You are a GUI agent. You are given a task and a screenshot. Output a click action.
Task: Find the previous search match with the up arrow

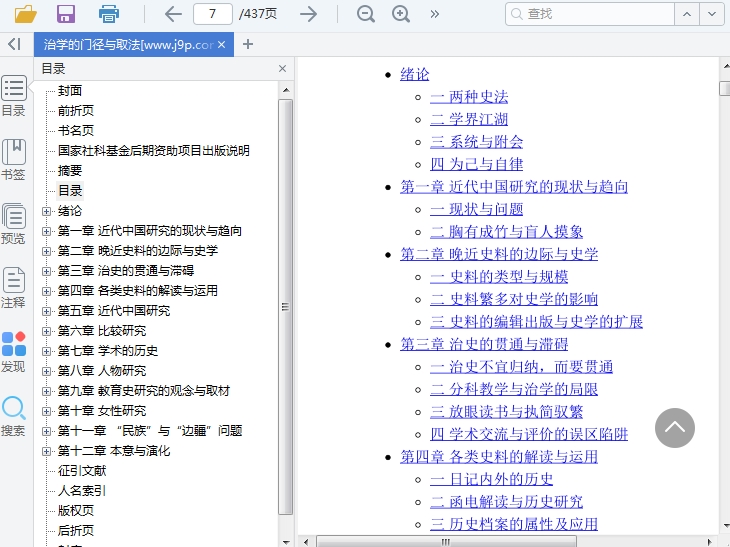687,14
